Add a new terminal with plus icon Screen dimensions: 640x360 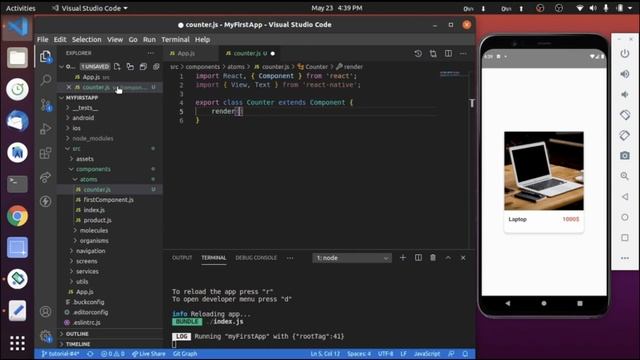tap(403, 258)
